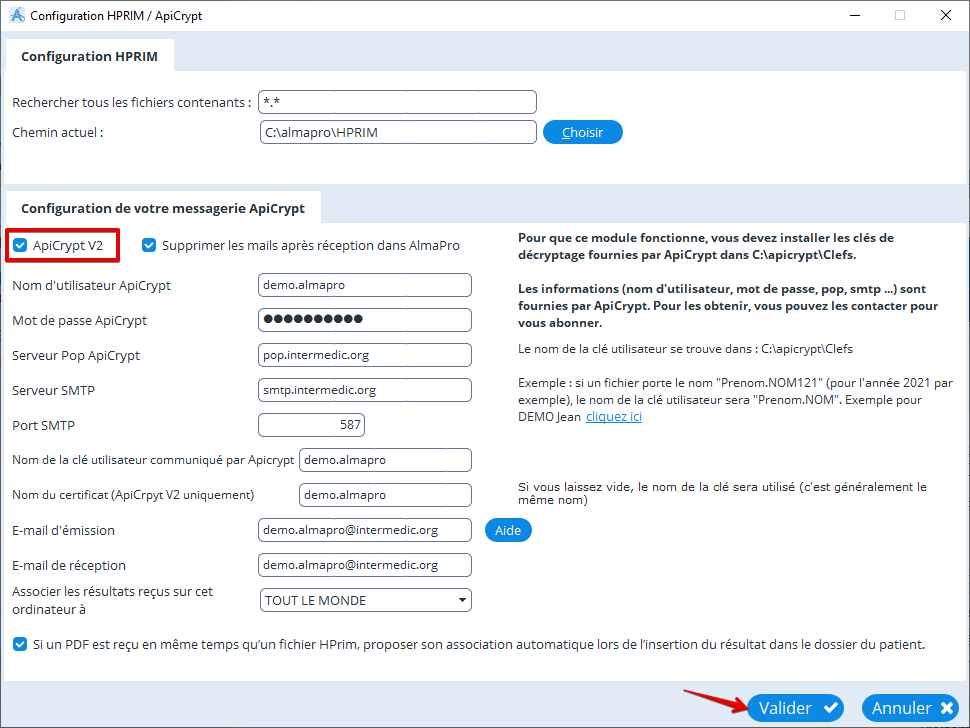The height and width of the screenshot is (728, 970).
Task: Click the Nom d'utilisateur ApiCrypt field
Action: [364, 285]
